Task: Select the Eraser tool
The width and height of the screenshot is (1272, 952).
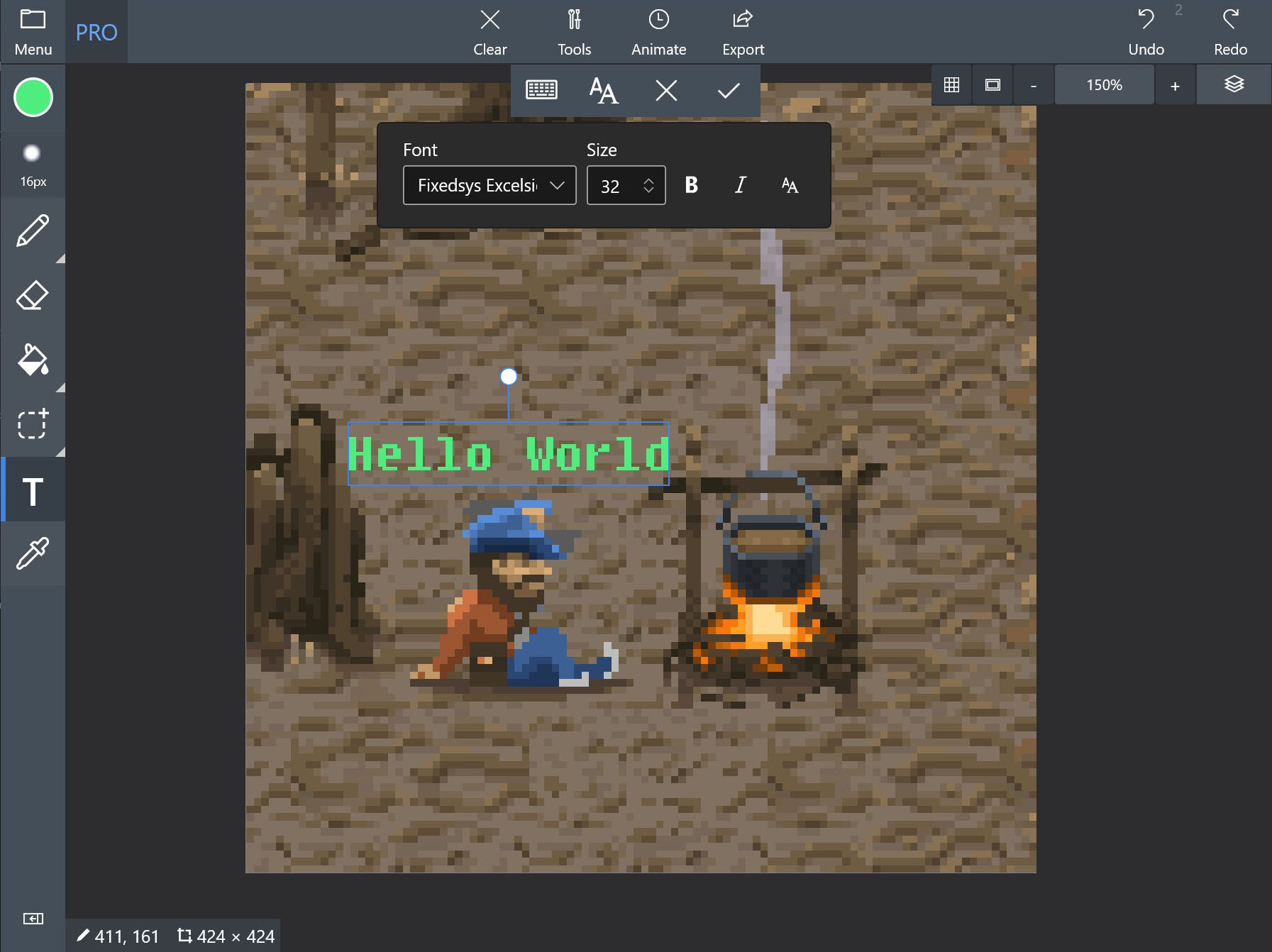Action: [33, 295]
